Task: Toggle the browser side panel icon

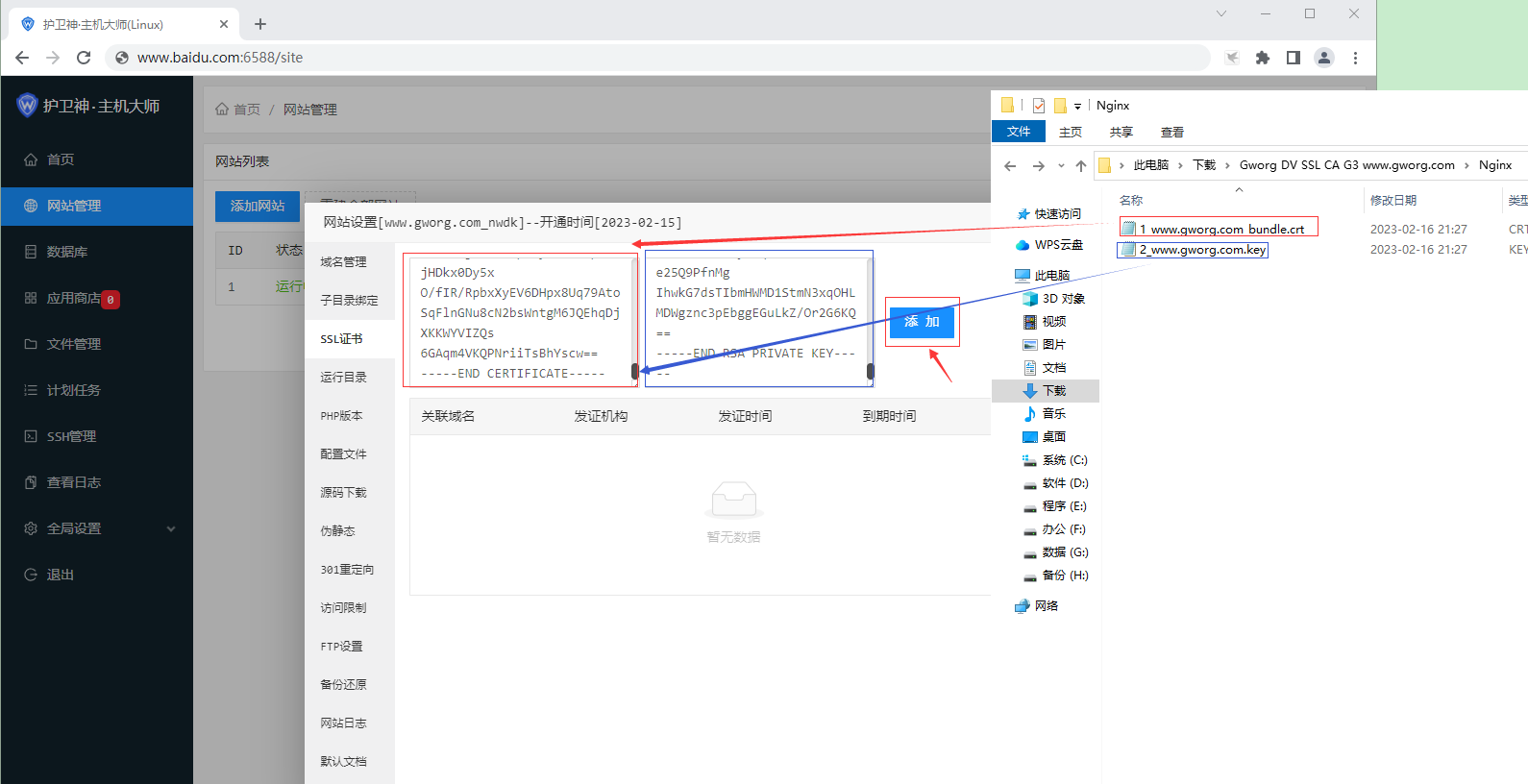Action: click(x=1294, y=58)
